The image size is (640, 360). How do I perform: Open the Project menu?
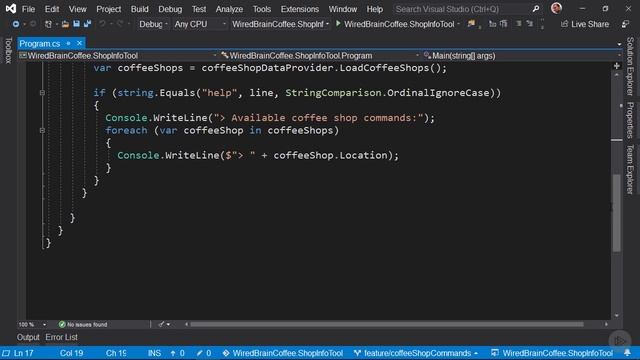pyautogui.click(x=109, y=9)
